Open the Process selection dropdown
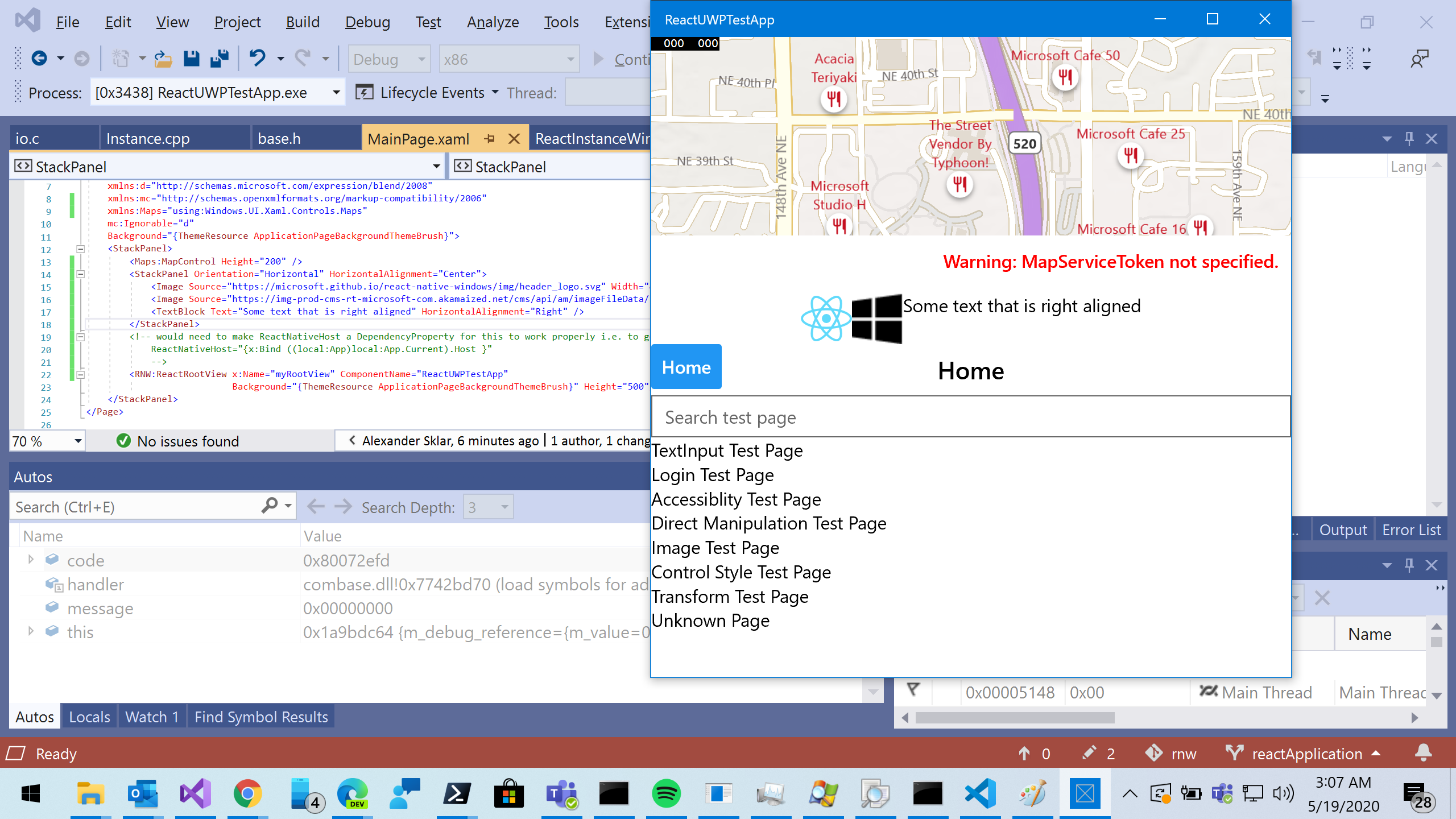The image size is (1456, 819). click(x=336, y=93)
